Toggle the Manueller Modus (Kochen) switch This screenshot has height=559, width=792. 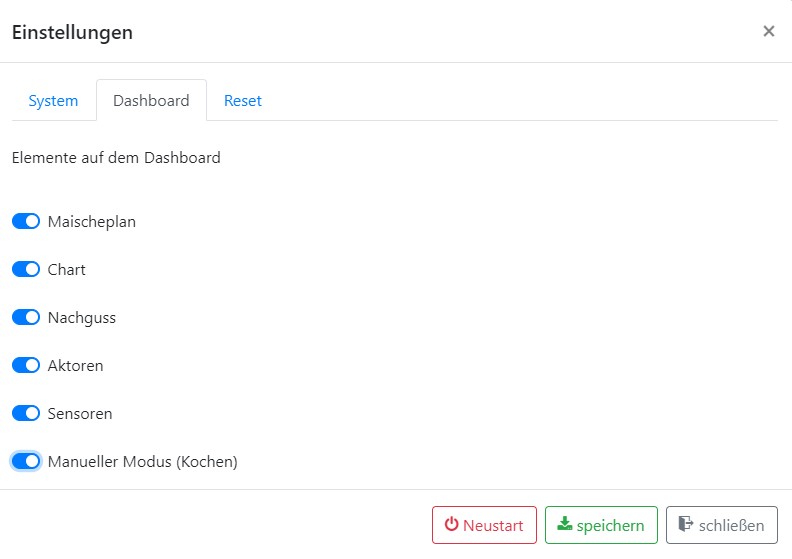[26, 462]
